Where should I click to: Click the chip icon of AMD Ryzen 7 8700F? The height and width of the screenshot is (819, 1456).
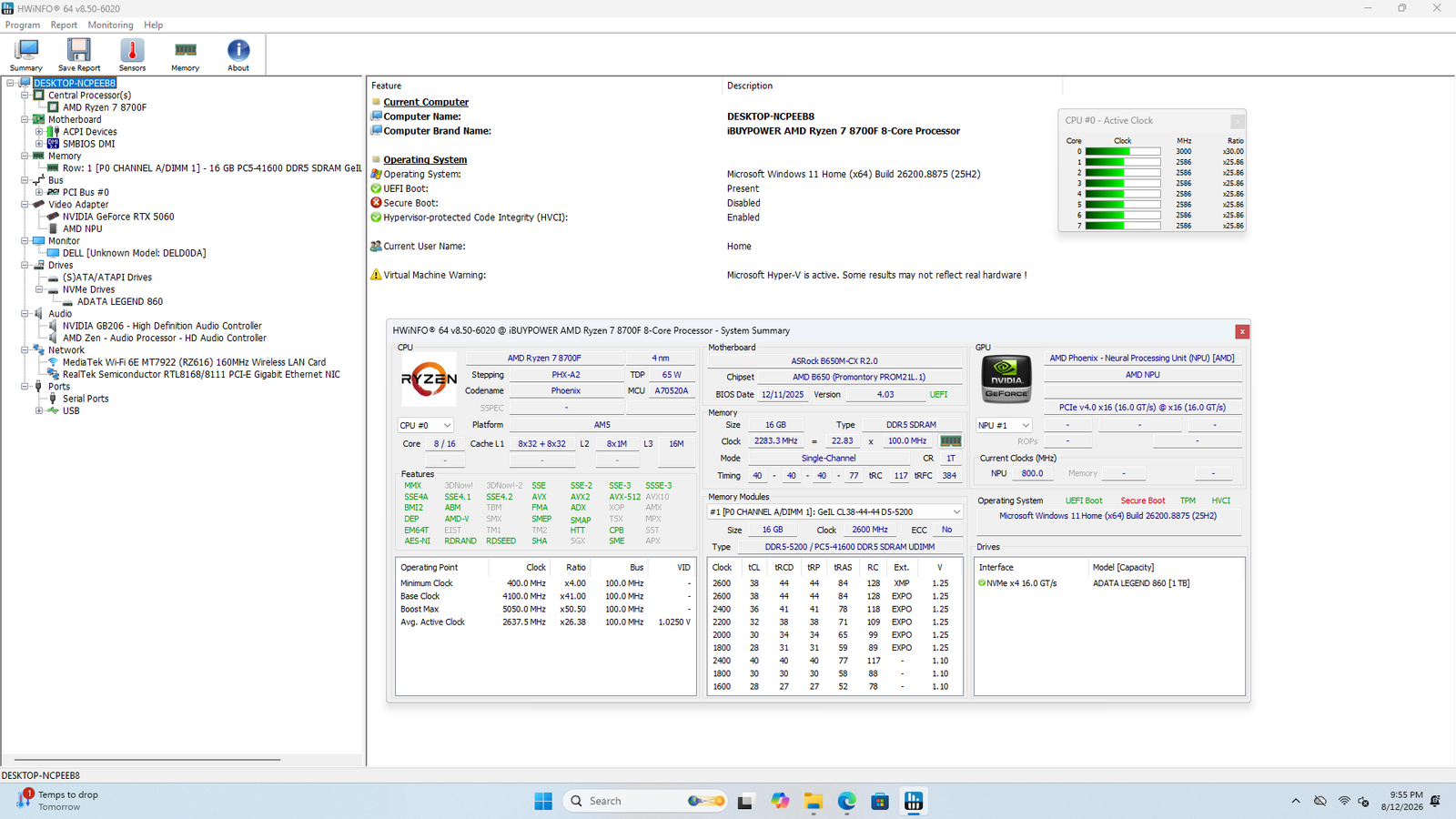(54, 107)
